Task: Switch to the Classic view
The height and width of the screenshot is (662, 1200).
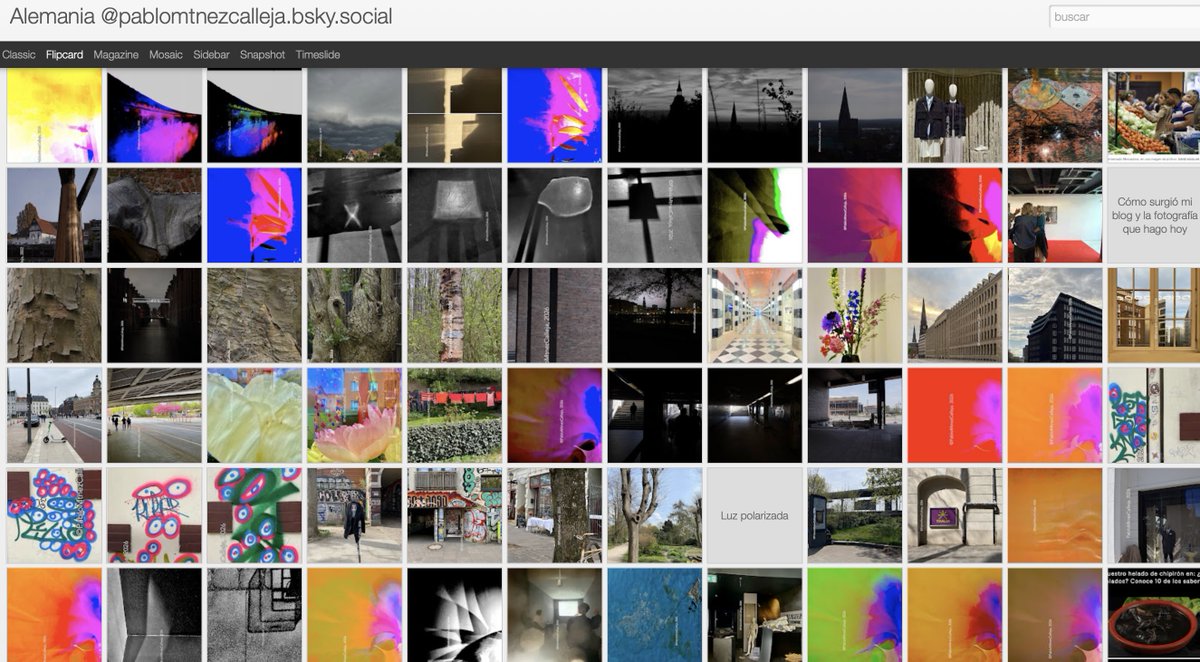Action: [19, 55]
